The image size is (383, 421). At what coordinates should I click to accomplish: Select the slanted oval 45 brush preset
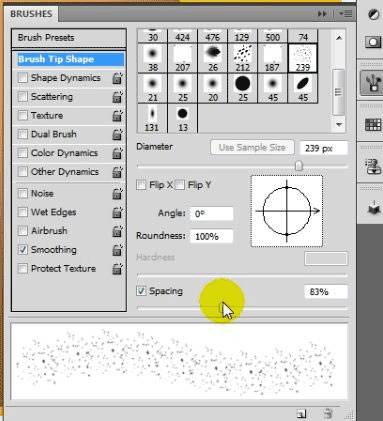click(302, 88)
